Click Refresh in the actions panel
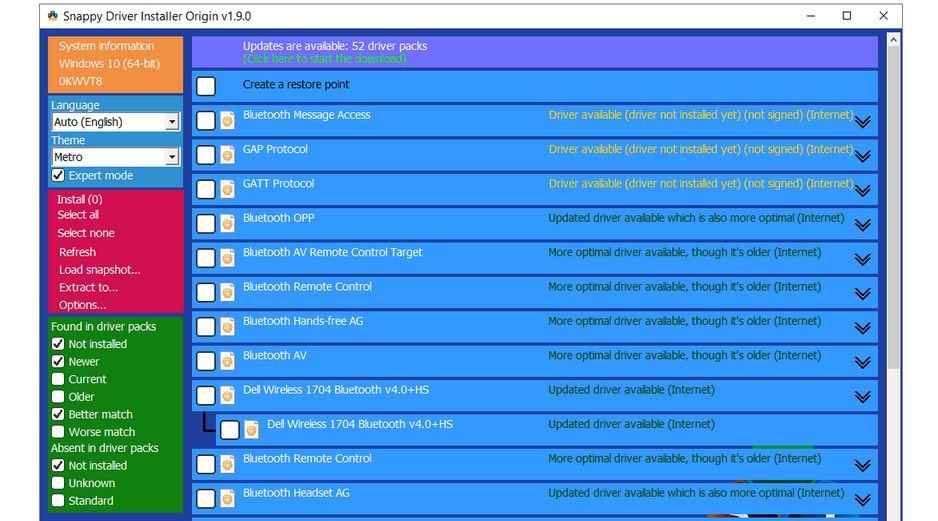Screen dimensions: 938x521 pyautogui.click(x=77, y=252)
